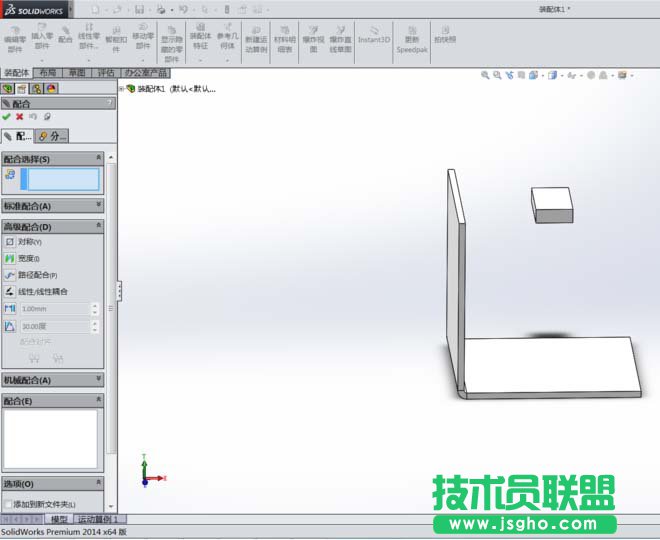Screen dimensions: 660x540
Task: Expand the 机械配合(A) section
Action: (98, 378)
